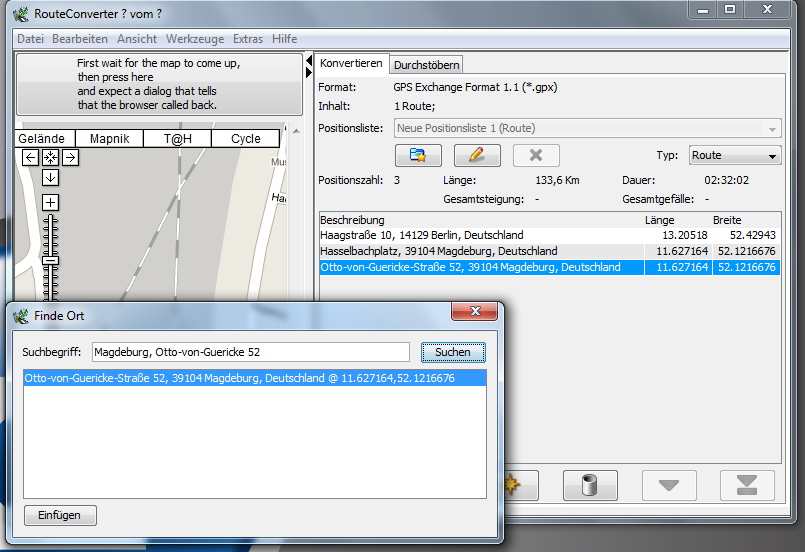Click the delete position cylinder icon
This screenshot has height=552, width=805.
click(589, 485)
